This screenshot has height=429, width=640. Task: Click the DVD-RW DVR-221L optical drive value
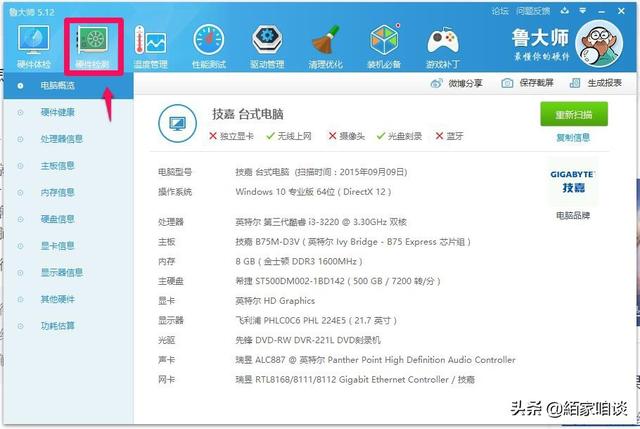[x=308, y=340]
